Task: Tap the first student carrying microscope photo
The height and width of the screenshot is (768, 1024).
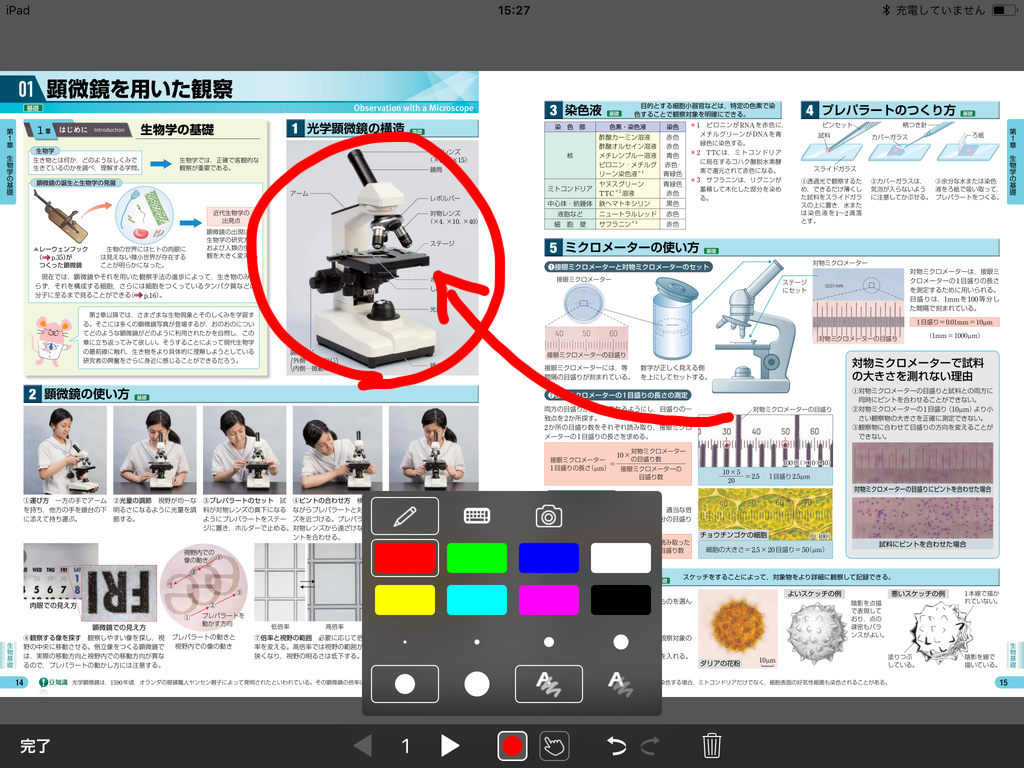Action: coord(65,450)
